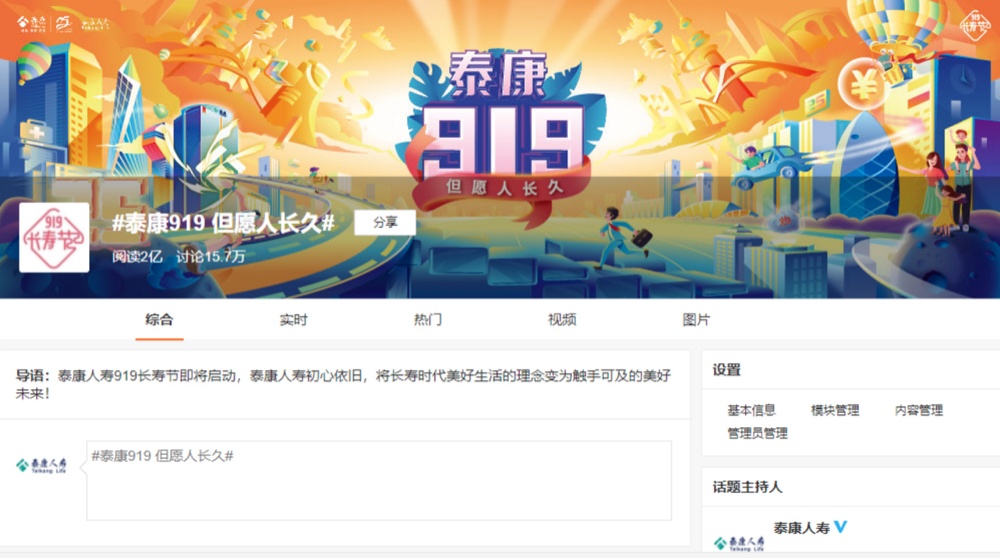Click the 分享 button
The width and height of the screenshot is (1000, 558).
(385, 223)
